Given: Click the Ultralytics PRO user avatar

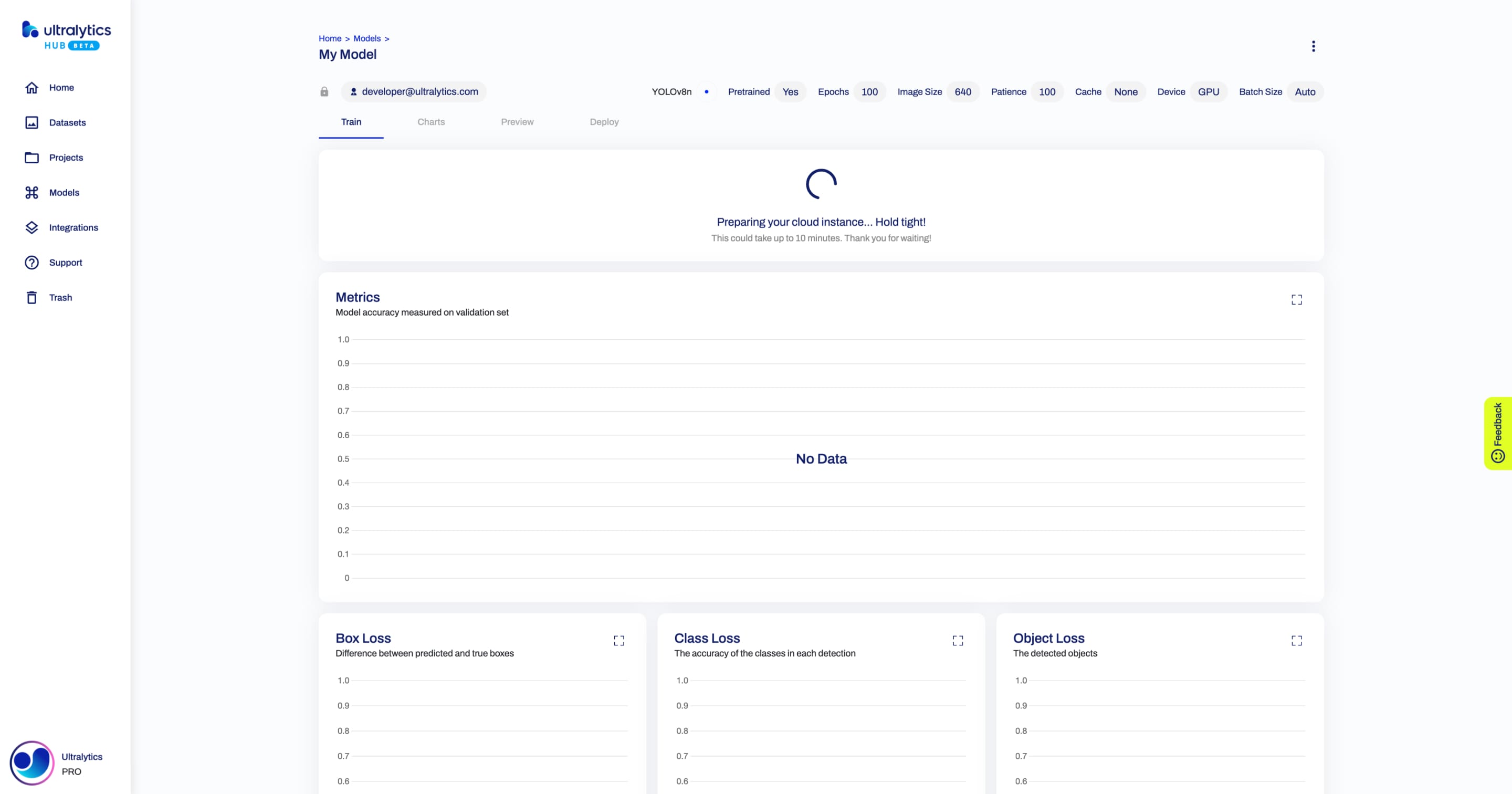Looking at the screenshot, I should (31, 763).
